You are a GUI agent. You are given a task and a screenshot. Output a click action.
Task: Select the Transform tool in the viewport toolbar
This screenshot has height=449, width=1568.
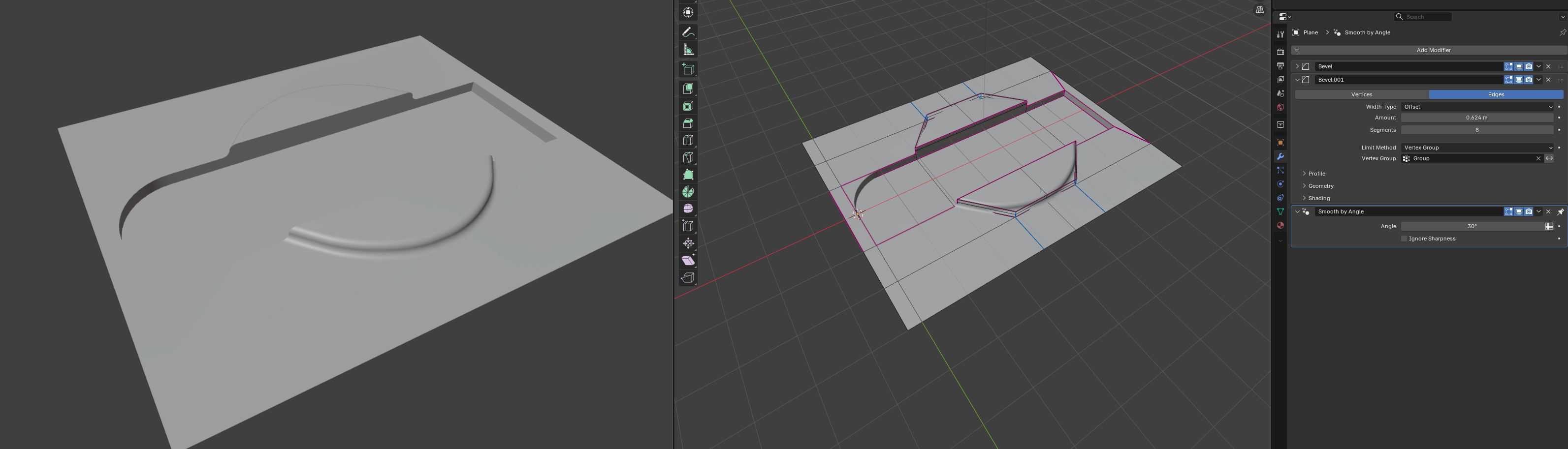pyautogui.click(x=688, y=13)
